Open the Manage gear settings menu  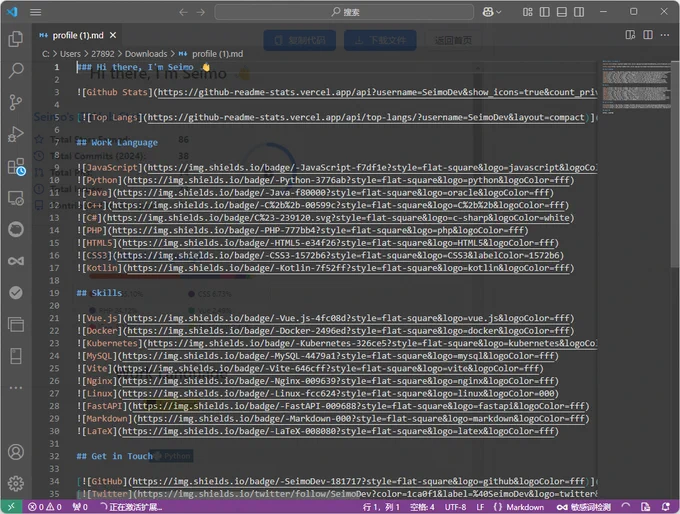point(16,483)
